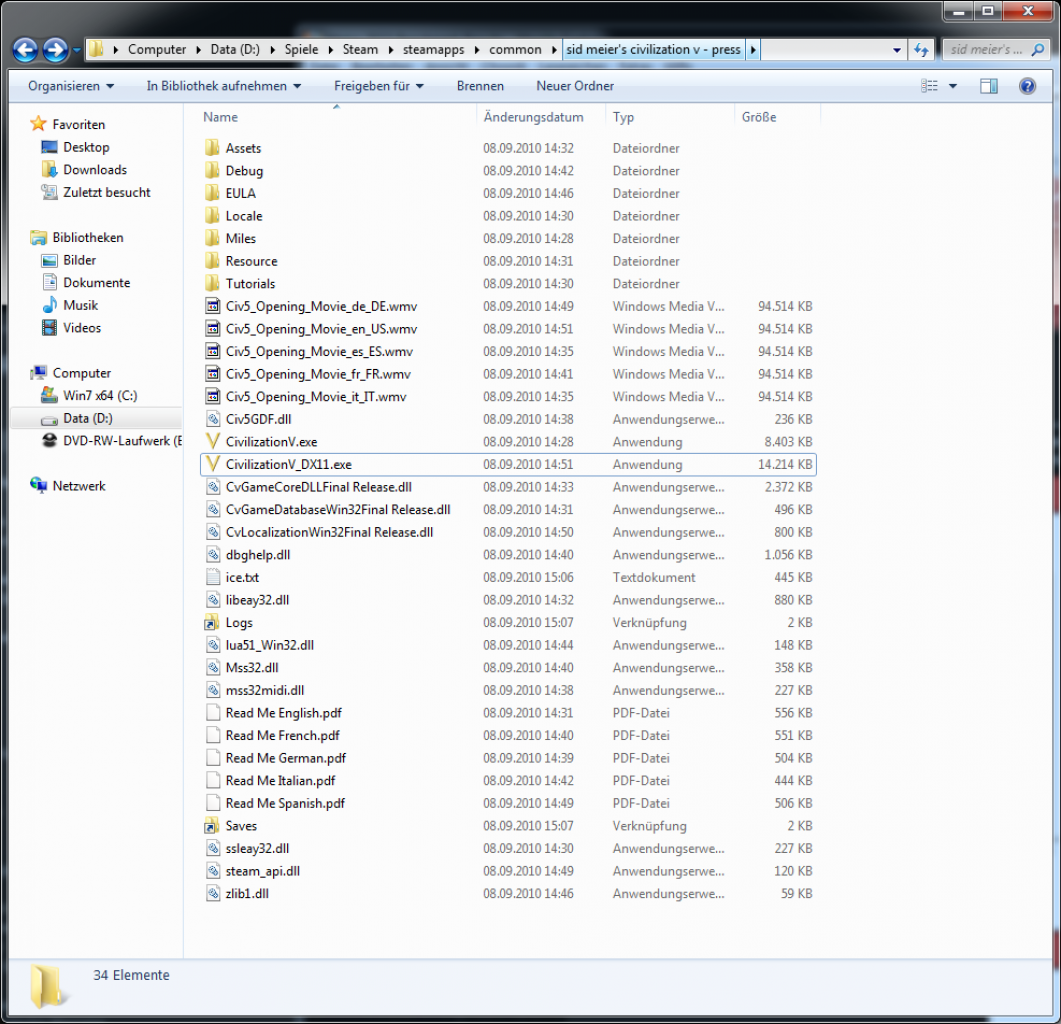Screen dimensions: 1061x1024
Task: Click the steam_api.dll file icon
Action: tap(212, 871)
